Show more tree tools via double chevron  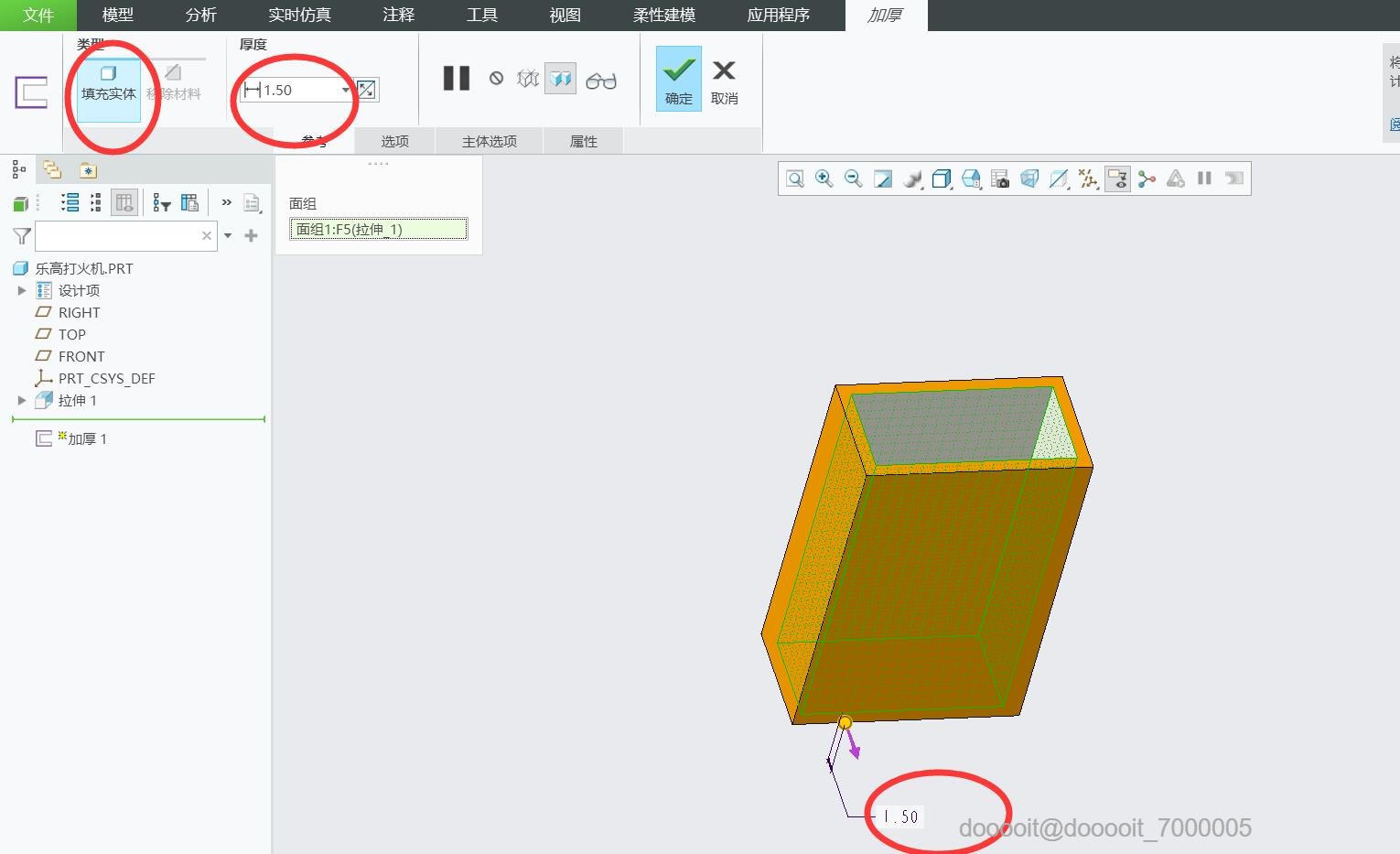pyautogui.click(x=226, y=202)
